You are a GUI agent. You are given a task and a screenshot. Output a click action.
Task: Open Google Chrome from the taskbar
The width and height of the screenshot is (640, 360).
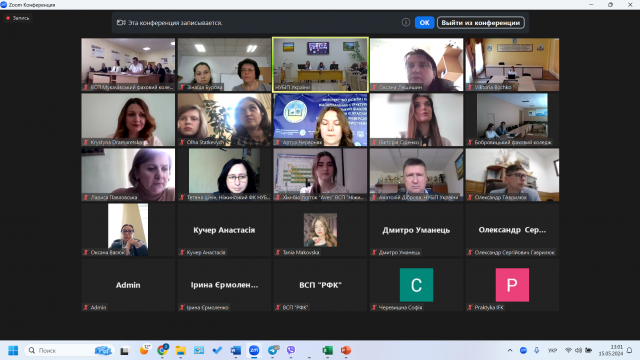point(162,350)
